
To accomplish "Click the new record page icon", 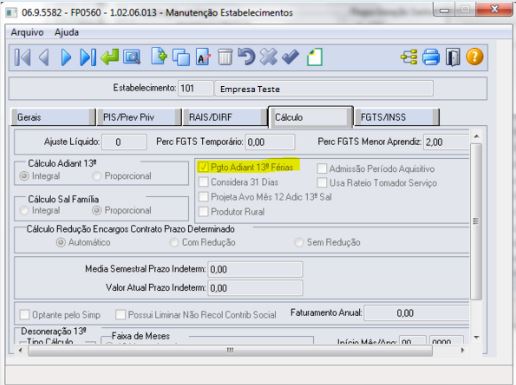I will pyautogui.click(x=159, y=57).
